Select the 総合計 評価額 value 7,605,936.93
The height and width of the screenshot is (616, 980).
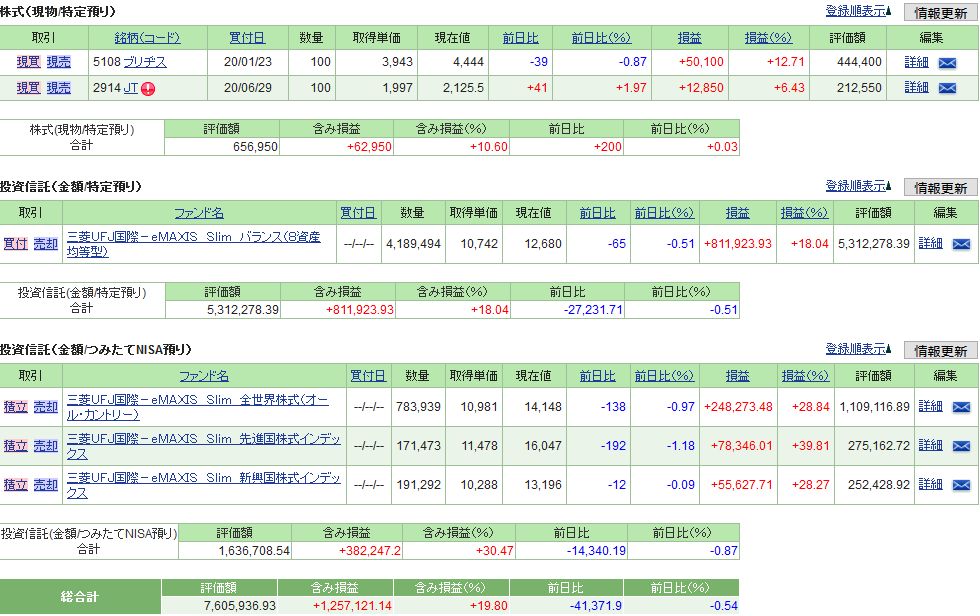point(240,606)
